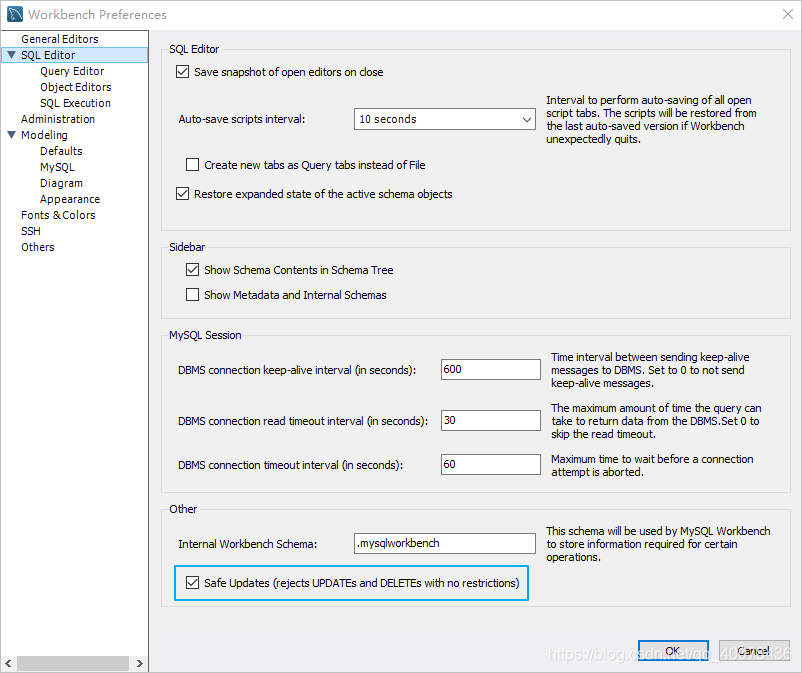
Task: Open Modeling MySQL page
Action: click(x=57, y=167)
